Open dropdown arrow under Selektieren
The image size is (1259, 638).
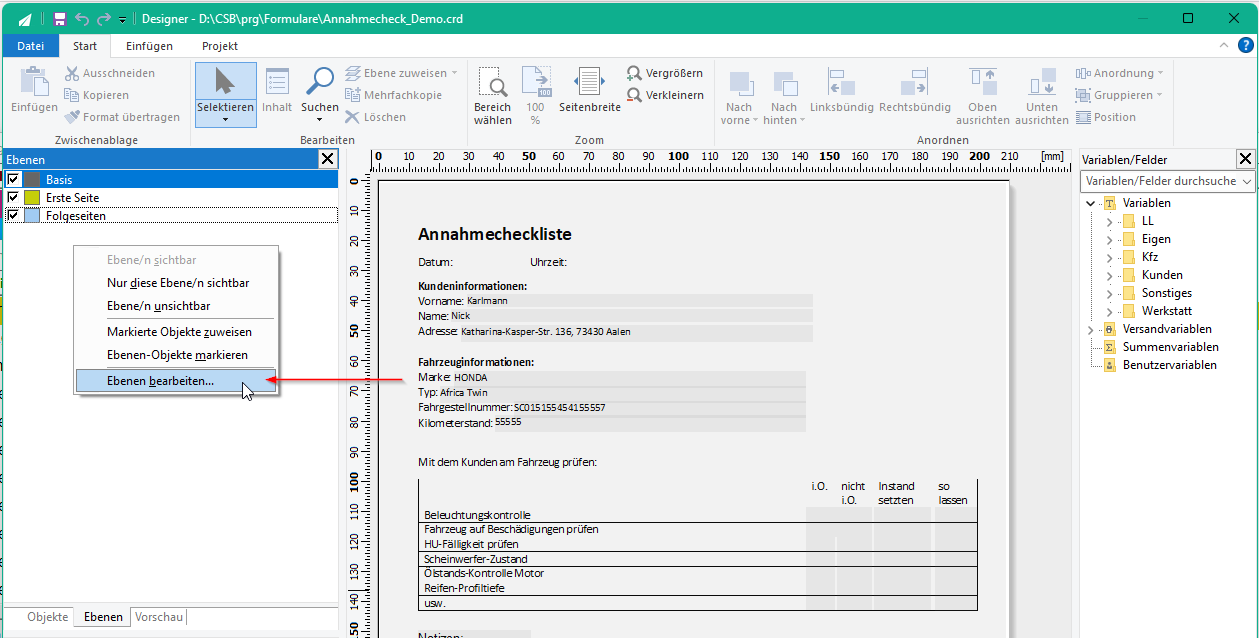tap(225, 120)
